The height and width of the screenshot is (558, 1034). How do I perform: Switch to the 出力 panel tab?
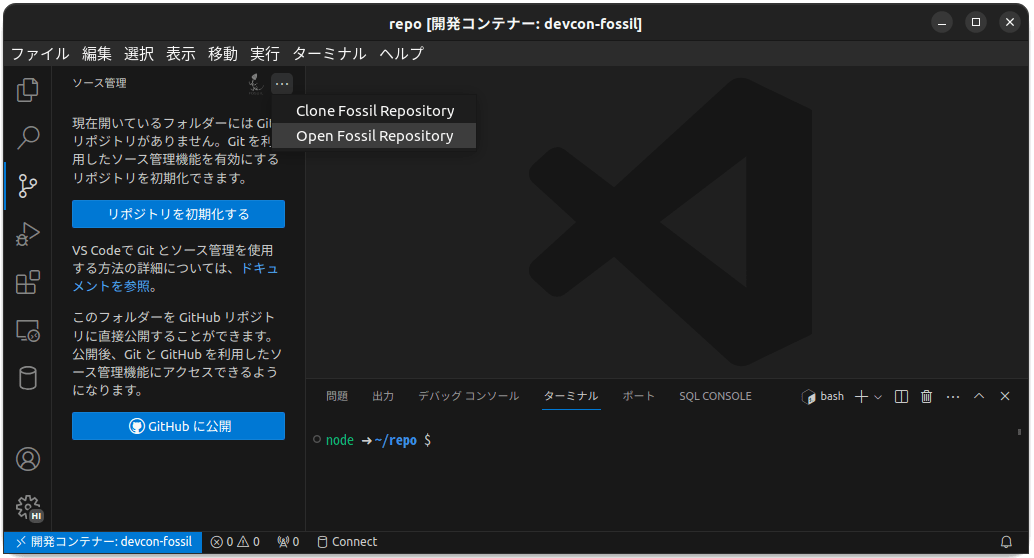coord(383,396)
